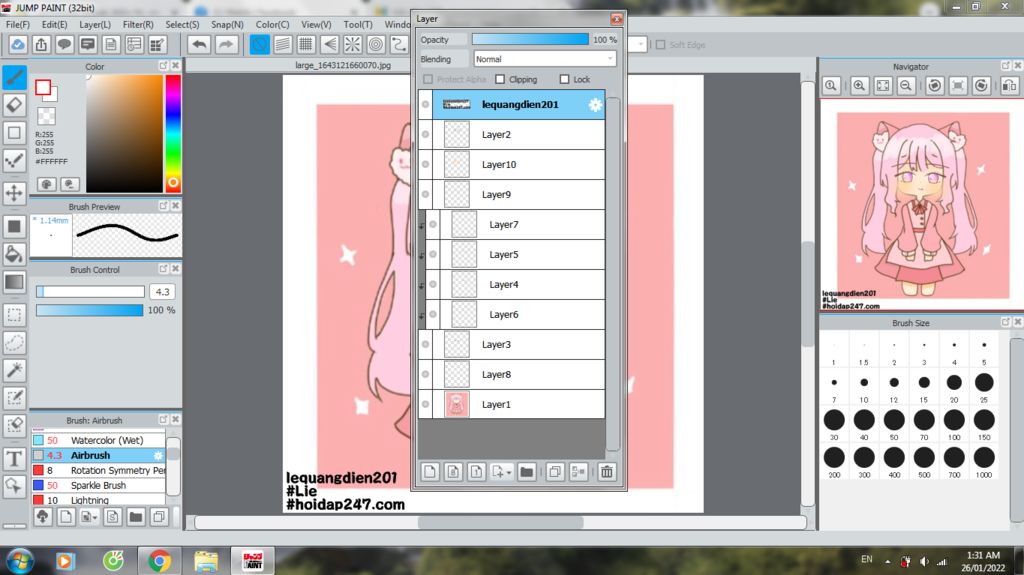Hide Layer2 visibility

click(425, 135)
